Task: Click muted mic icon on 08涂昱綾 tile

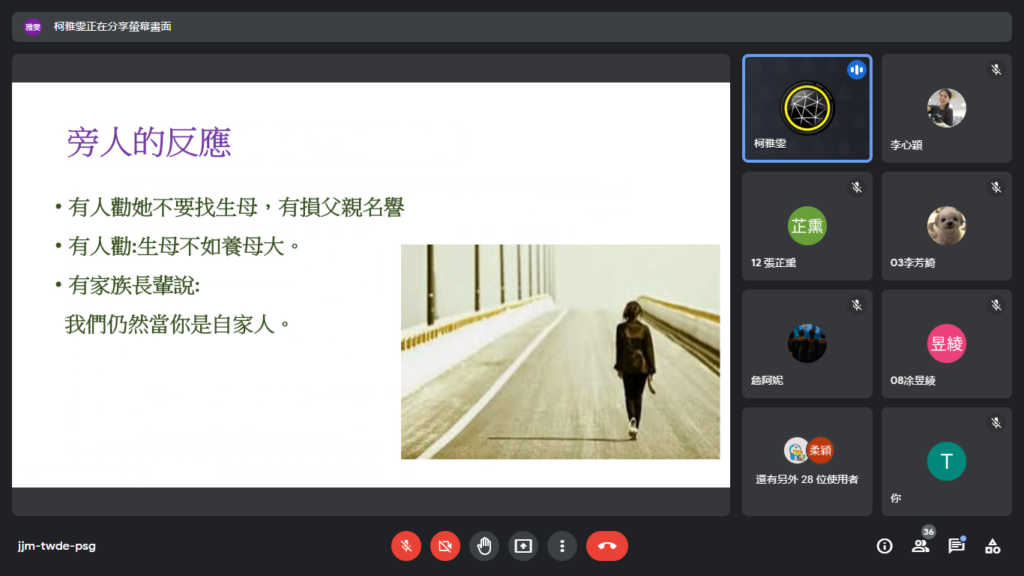Action: [x=996, y=305]
